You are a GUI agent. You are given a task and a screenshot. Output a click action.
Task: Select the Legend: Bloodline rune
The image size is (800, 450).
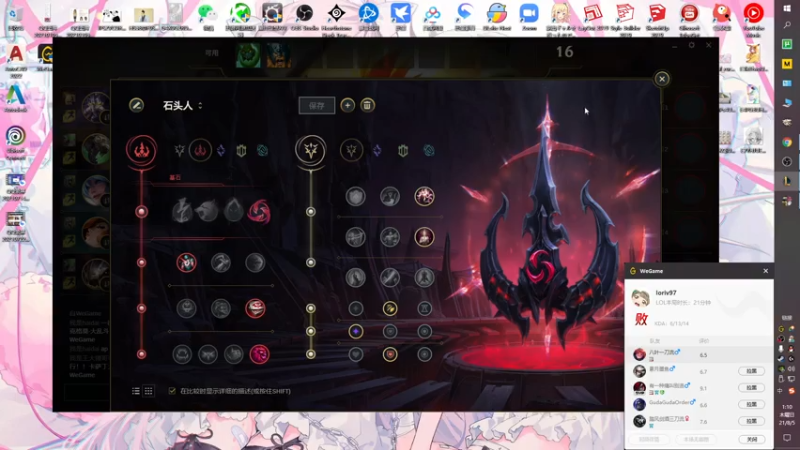point(424,237)
